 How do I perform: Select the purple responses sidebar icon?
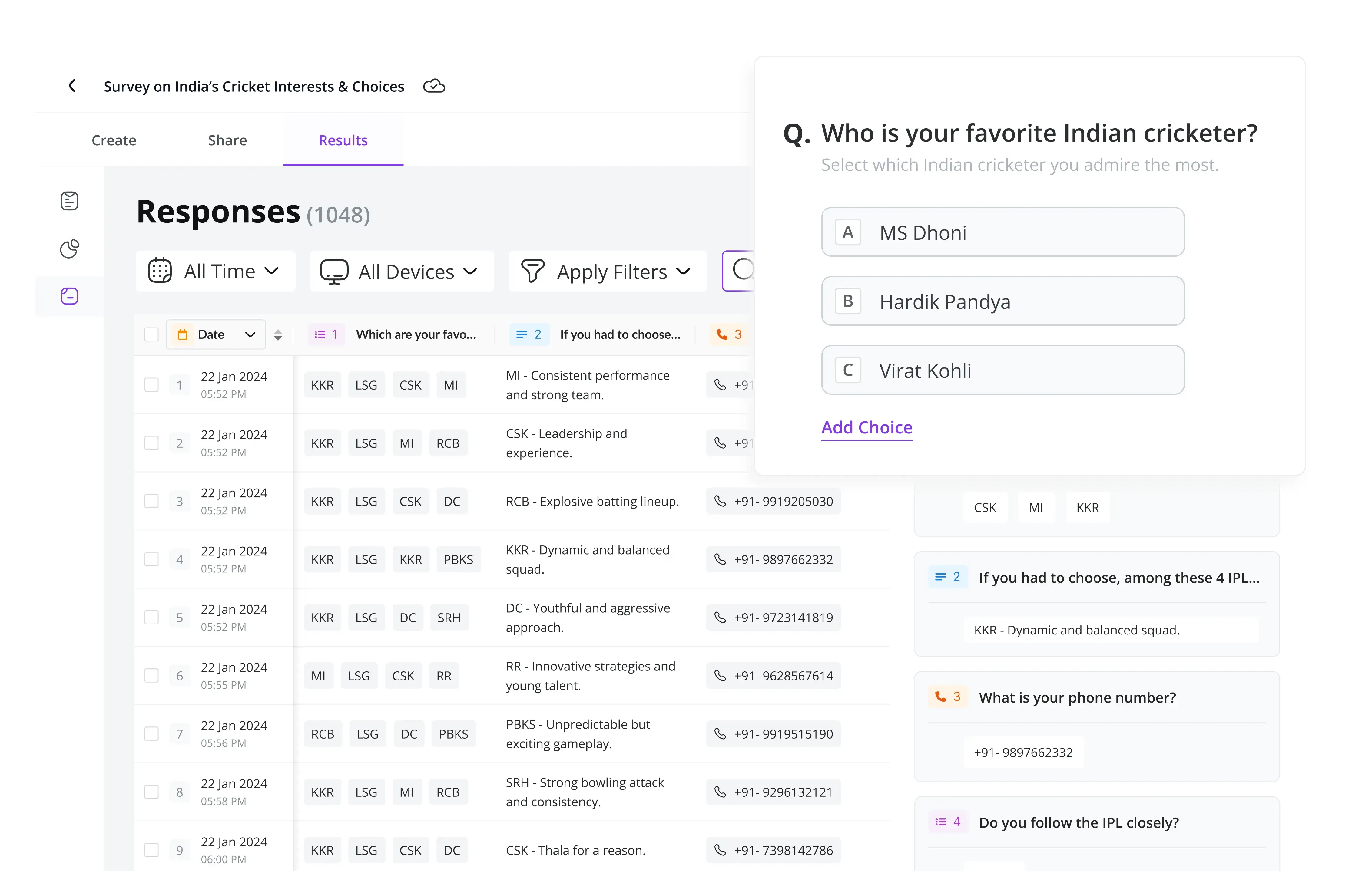[x=70, y=296]
